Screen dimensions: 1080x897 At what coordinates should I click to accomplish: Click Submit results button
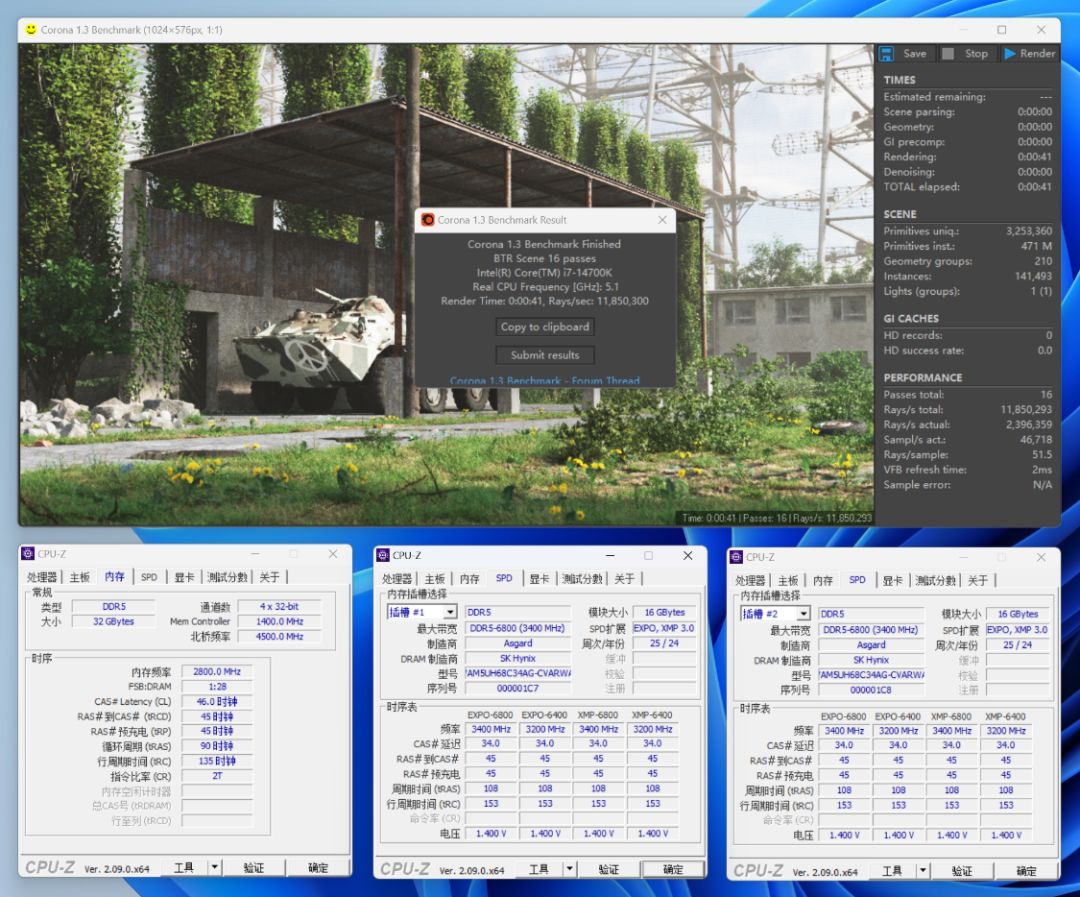click(545, 355)
